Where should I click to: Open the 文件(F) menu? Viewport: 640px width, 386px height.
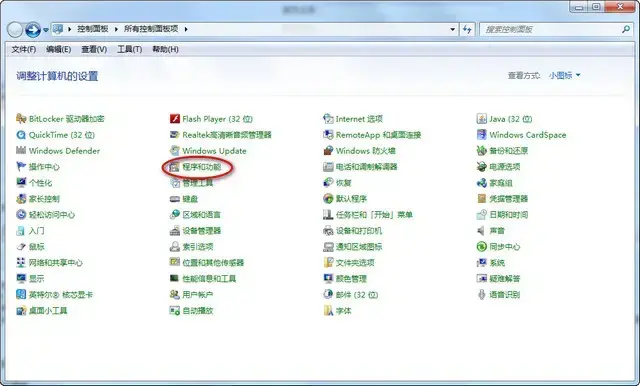point(24,49)
